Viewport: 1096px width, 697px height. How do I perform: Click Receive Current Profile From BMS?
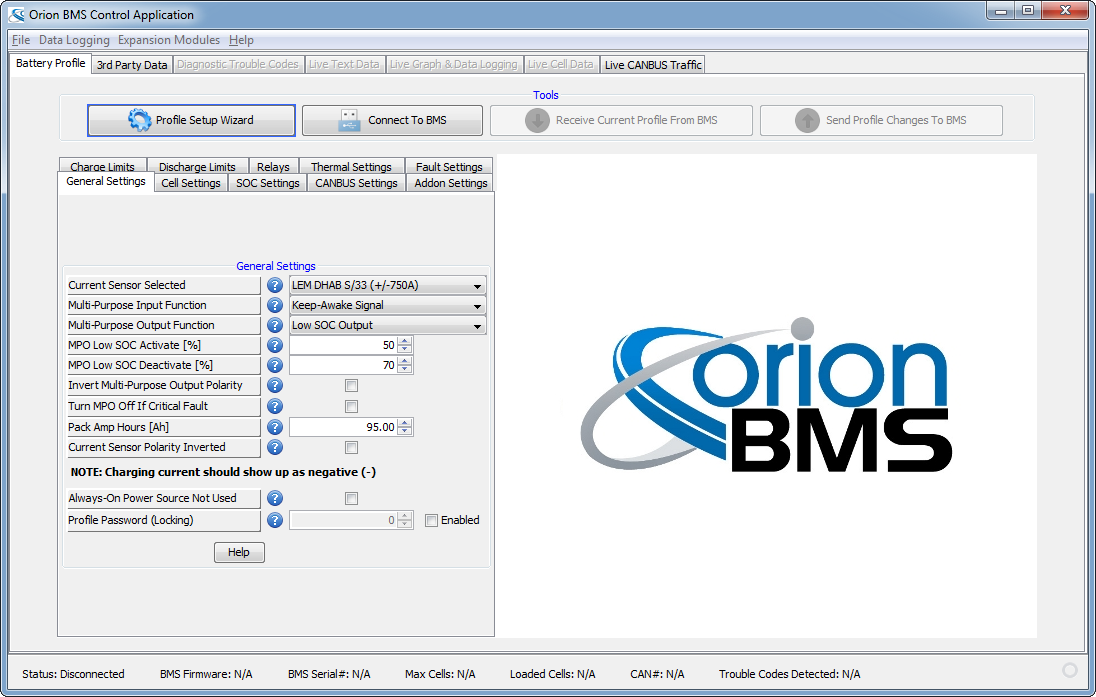pos(621,120)
